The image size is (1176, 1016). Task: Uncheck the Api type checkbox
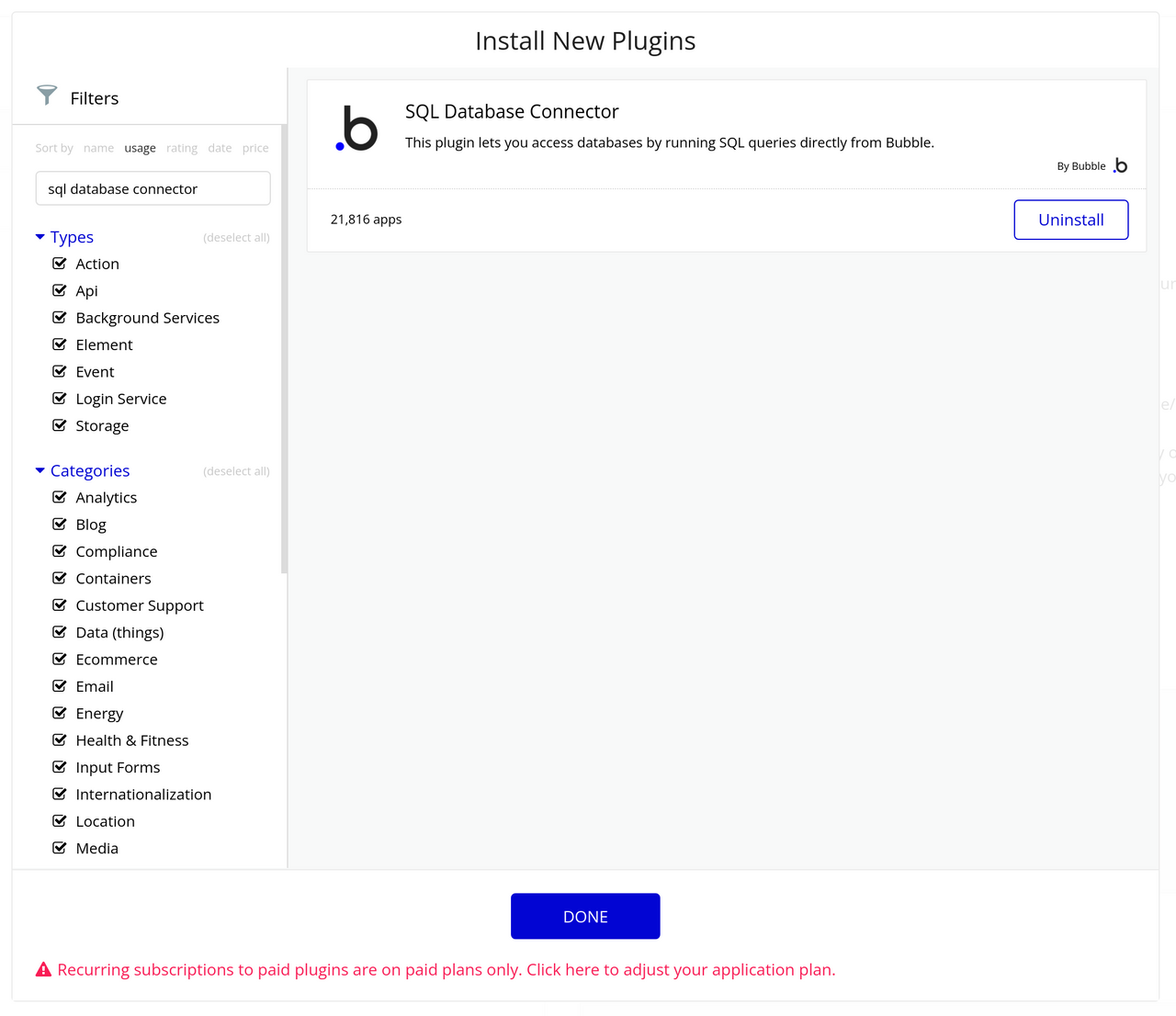[60, 290]
